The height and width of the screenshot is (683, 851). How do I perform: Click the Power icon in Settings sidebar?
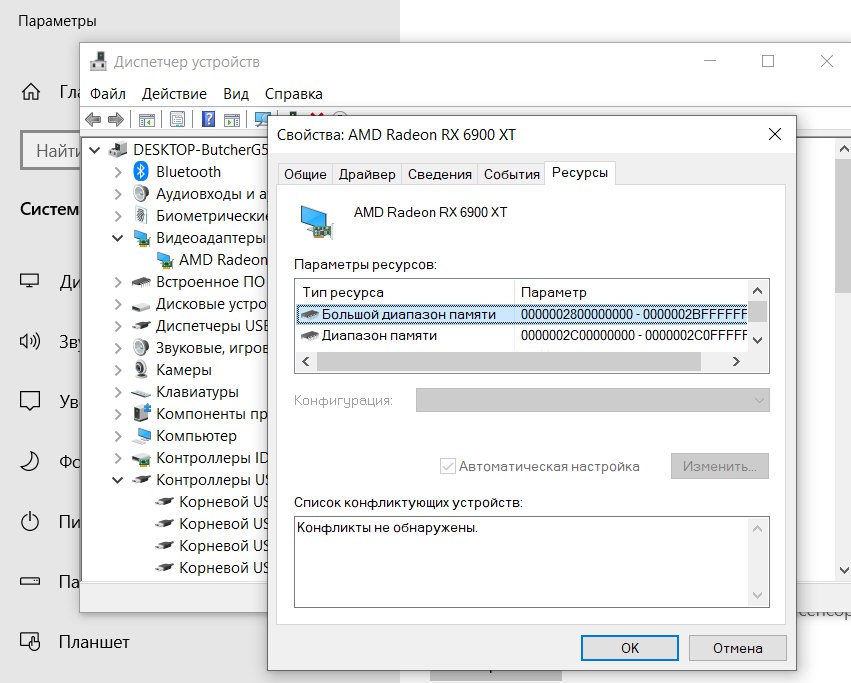pyautogui.click(x=30, y=521)
